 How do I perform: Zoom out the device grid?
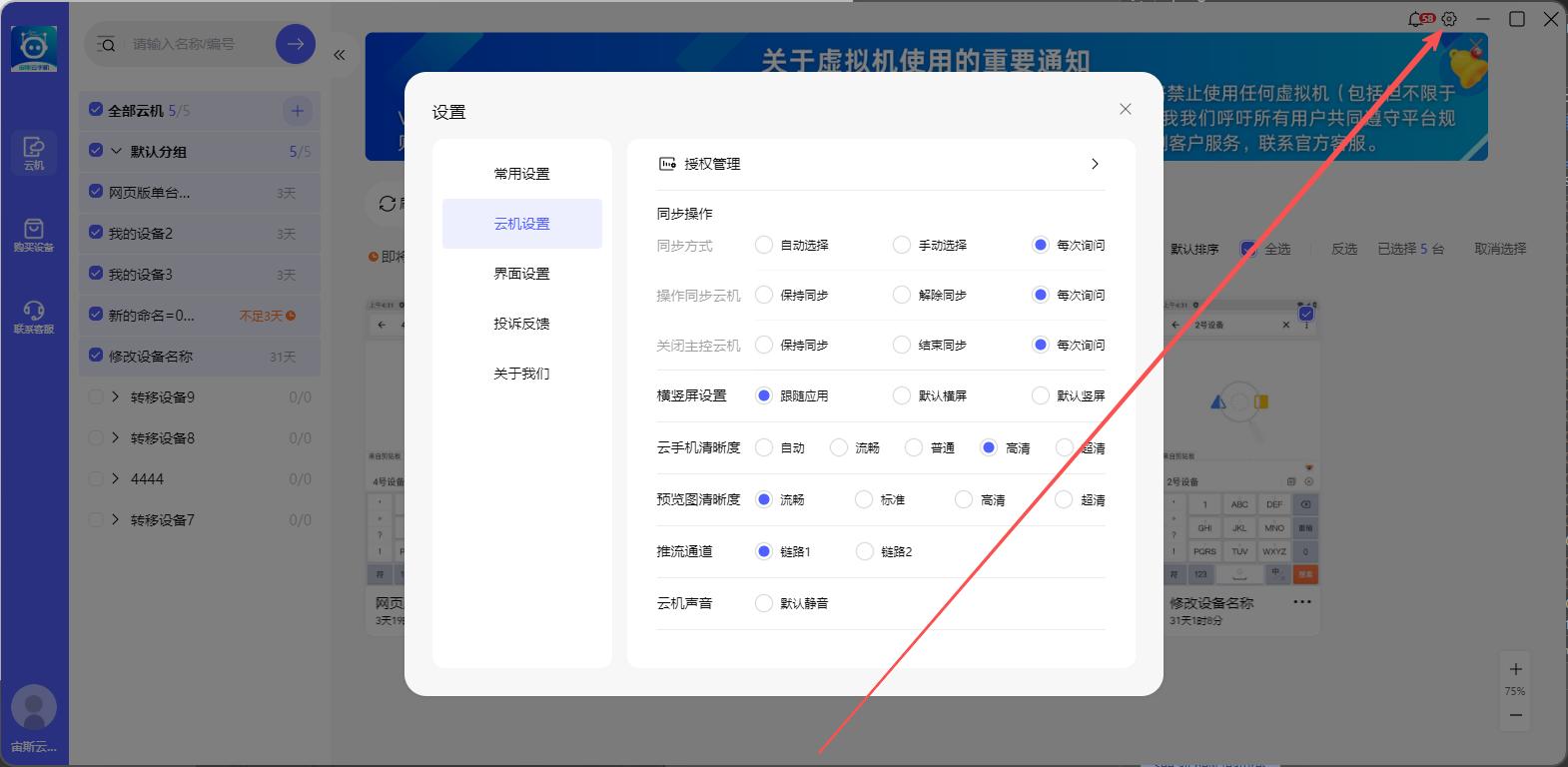pyautogui.click(x=1515, y=715)
